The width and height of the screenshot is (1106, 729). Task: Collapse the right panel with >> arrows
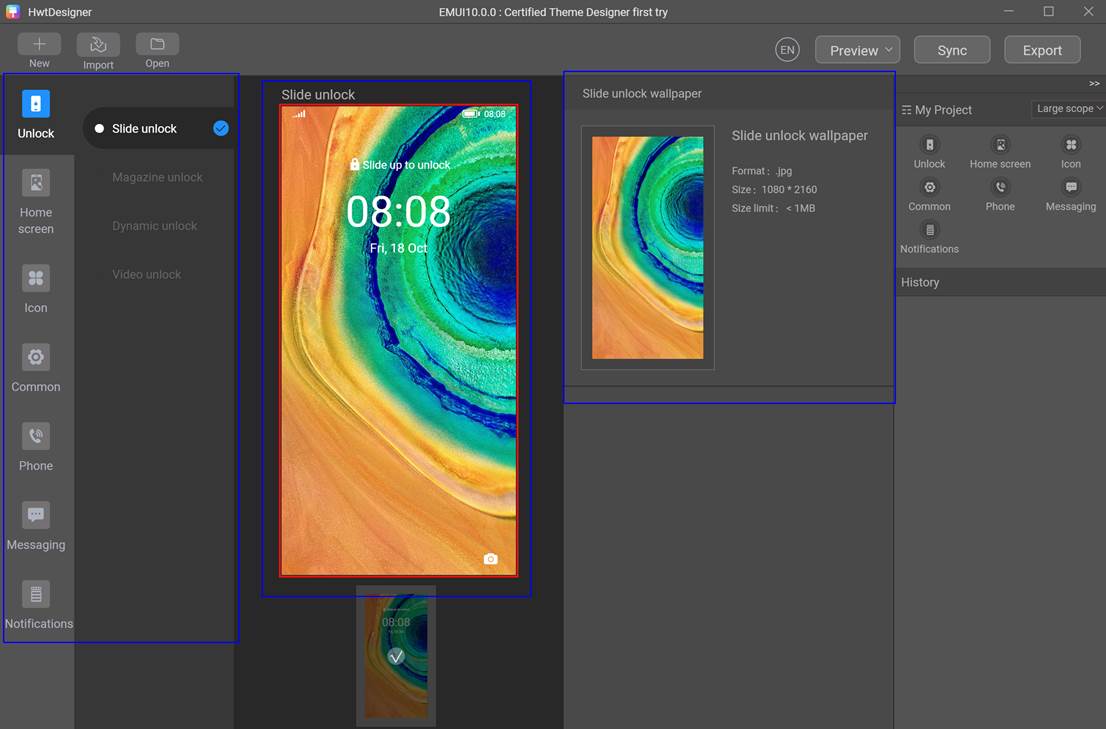pyautogui.click(x=1094, y=84)
